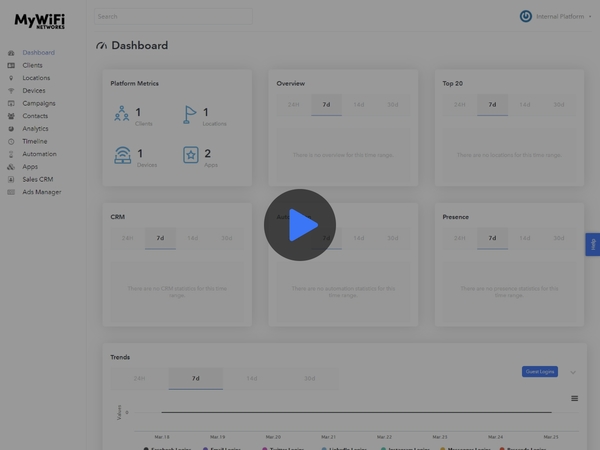Viewport: 600px width, 450px height.
Task: Click the Guest Logins button
Action: click(x=540, y=372)
